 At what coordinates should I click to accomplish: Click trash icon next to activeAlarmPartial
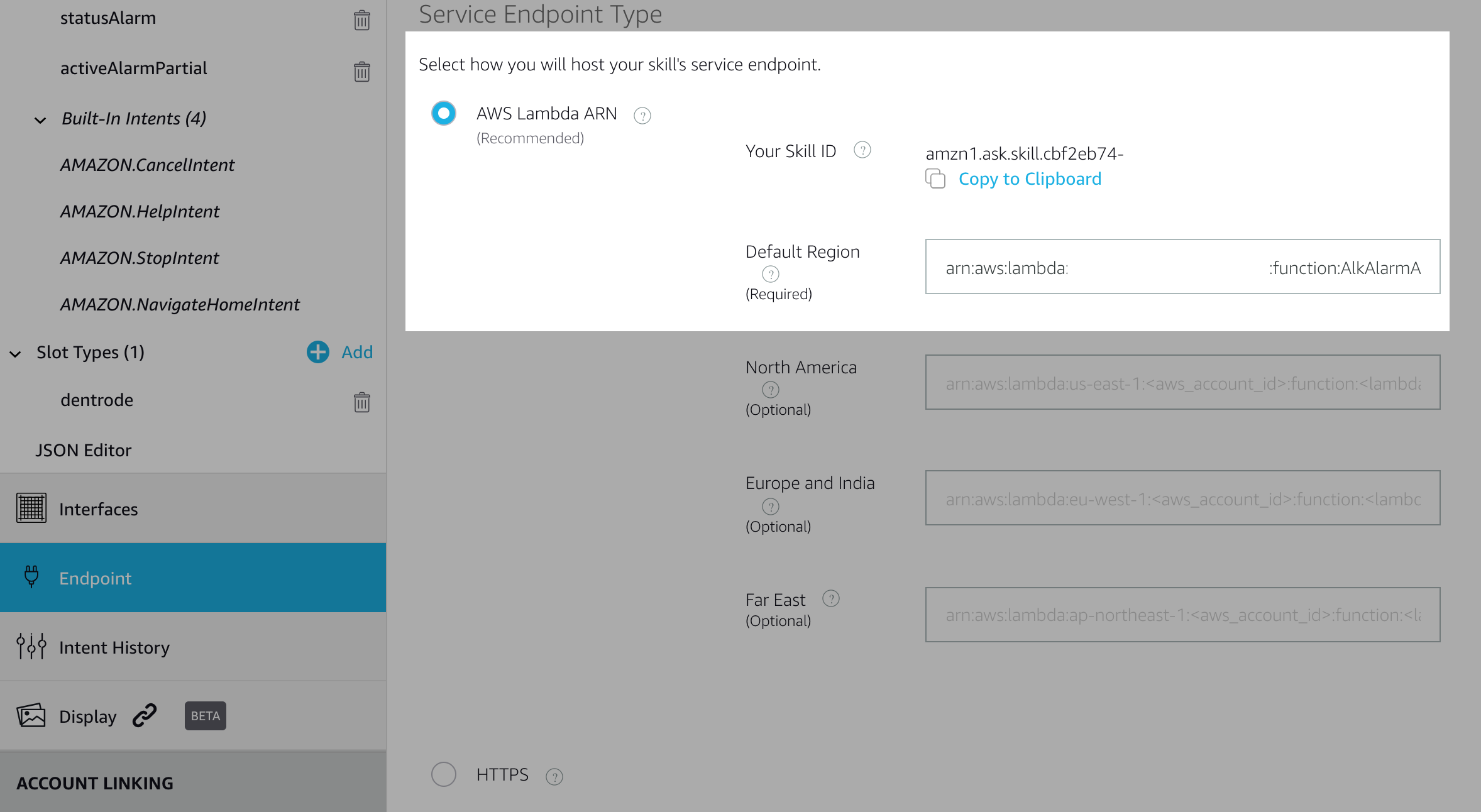pos(361,71)
